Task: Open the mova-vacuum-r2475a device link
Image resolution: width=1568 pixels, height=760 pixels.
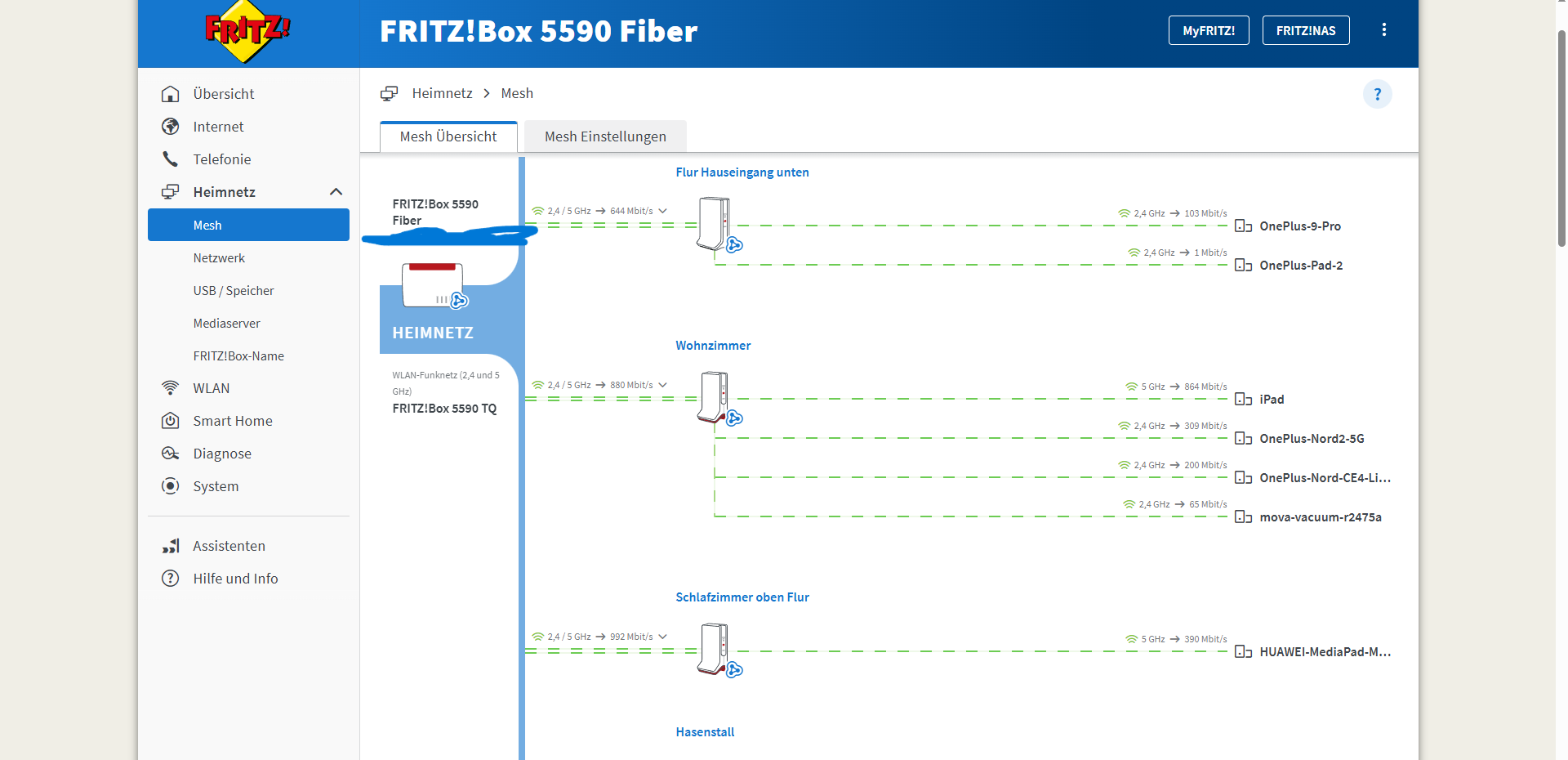Action: pyautogui.click(x=1321, y=517)
